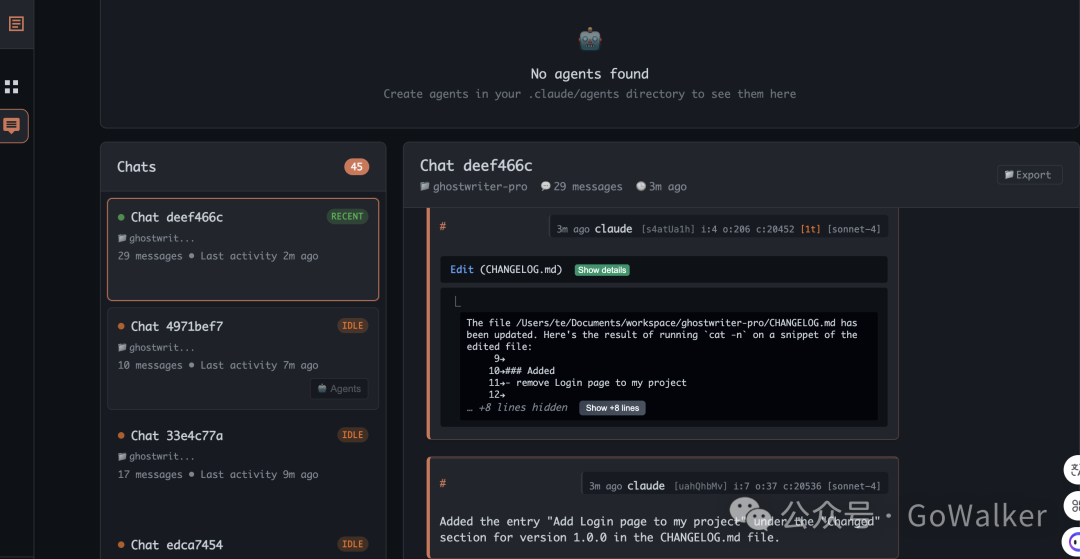Click the Agents button on Chat 4971bef7
The image size is (1080, 559).
339,388
